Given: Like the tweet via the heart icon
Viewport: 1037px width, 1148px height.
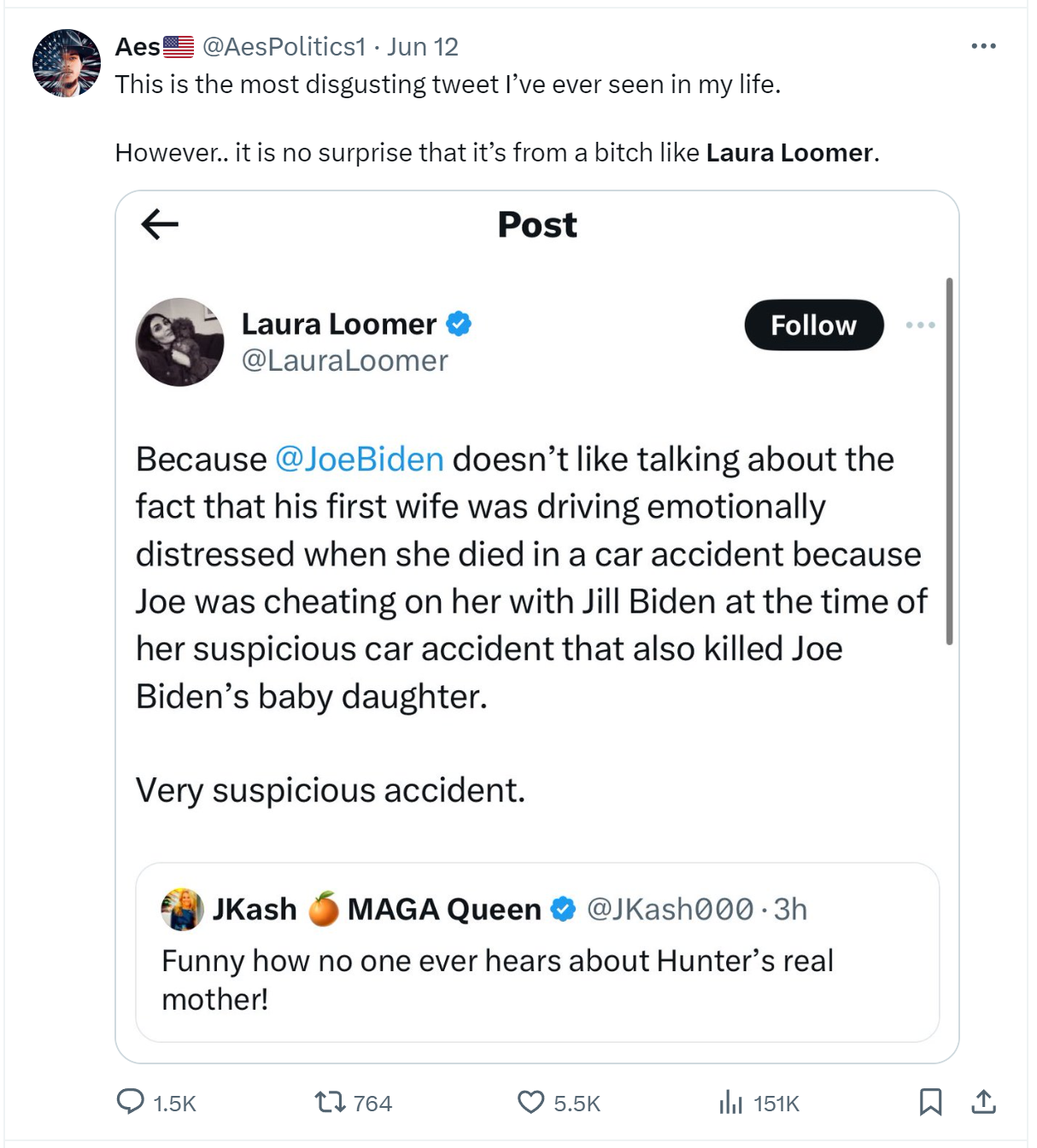Looking at the screenshot, I should [x=531, y=1102].
